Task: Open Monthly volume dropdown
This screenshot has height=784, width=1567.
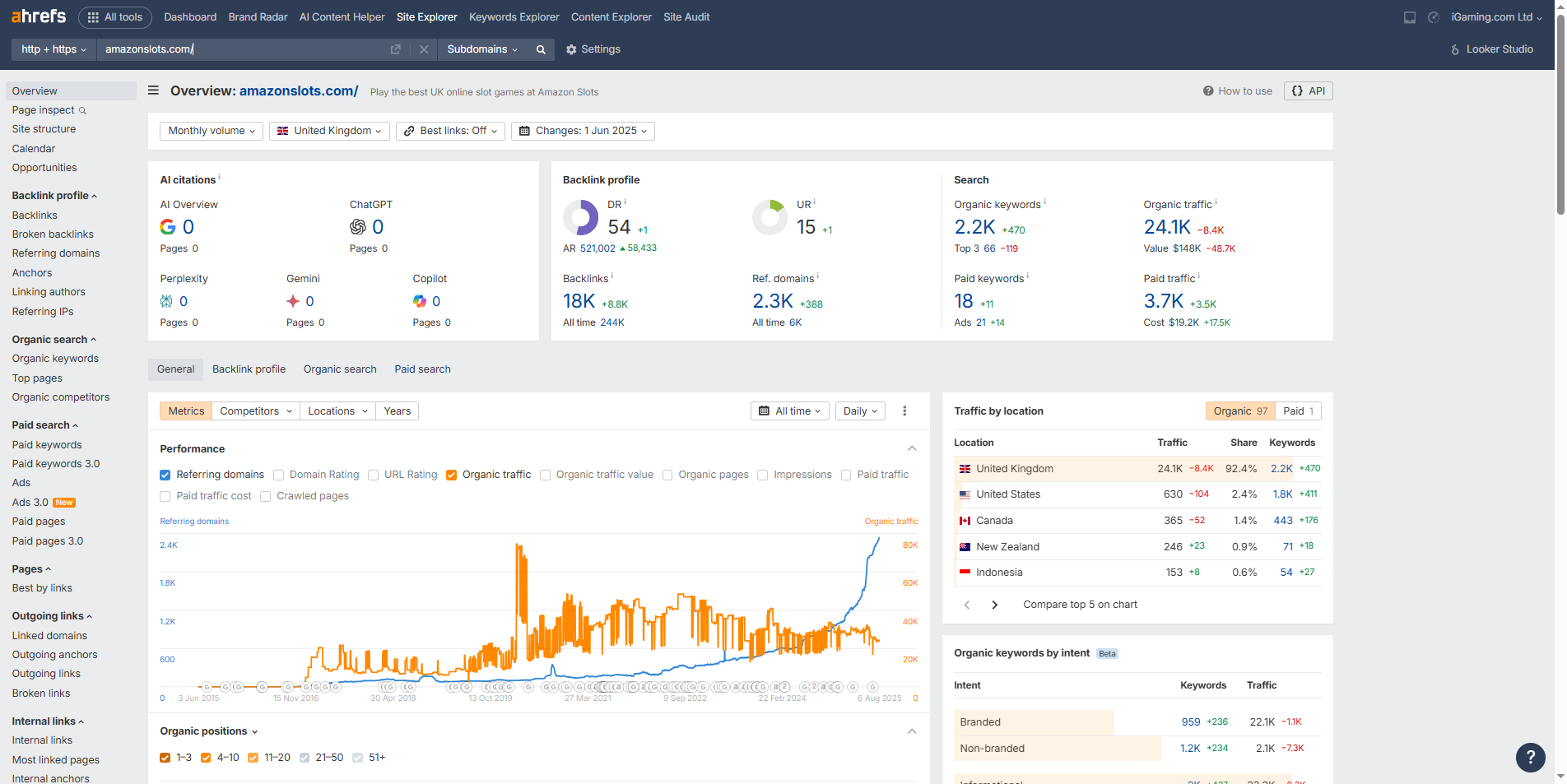Action: [x=212, y=131]
